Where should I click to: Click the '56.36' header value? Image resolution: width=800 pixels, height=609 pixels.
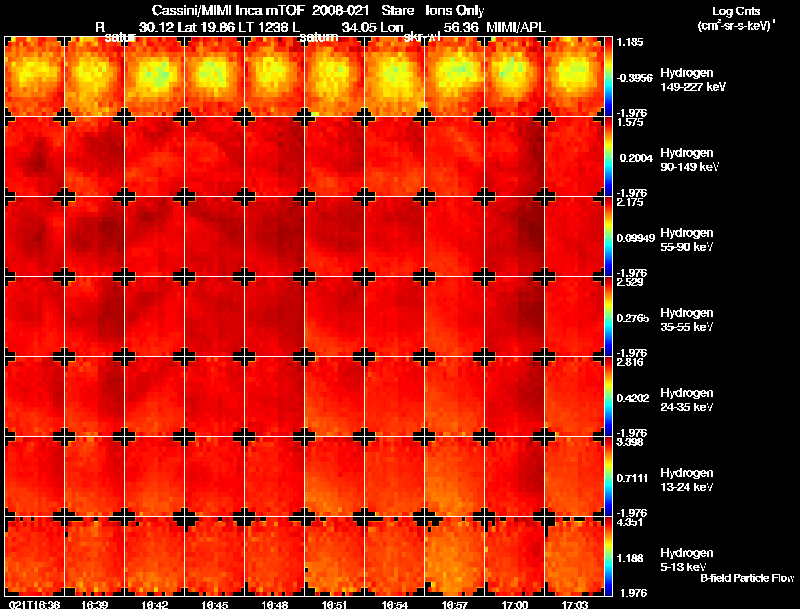461,28
